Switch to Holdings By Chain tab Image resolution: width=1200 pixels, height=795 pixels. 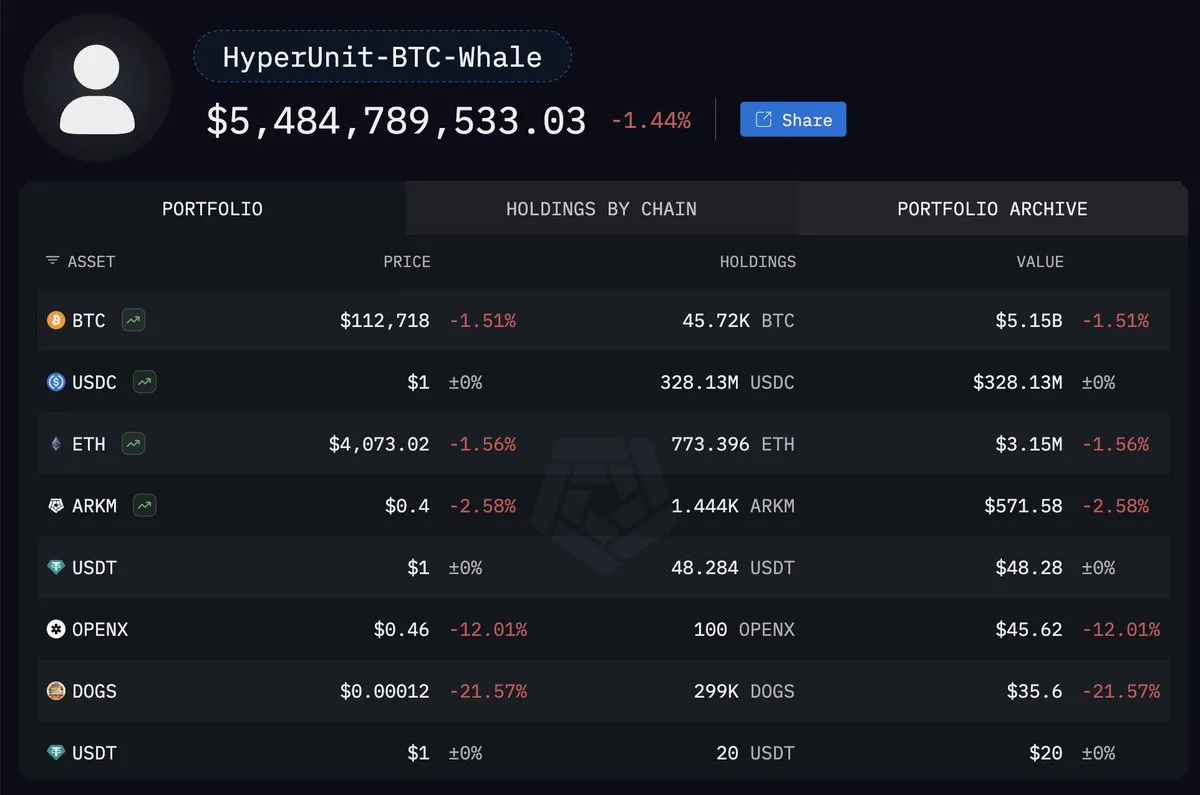601,209
